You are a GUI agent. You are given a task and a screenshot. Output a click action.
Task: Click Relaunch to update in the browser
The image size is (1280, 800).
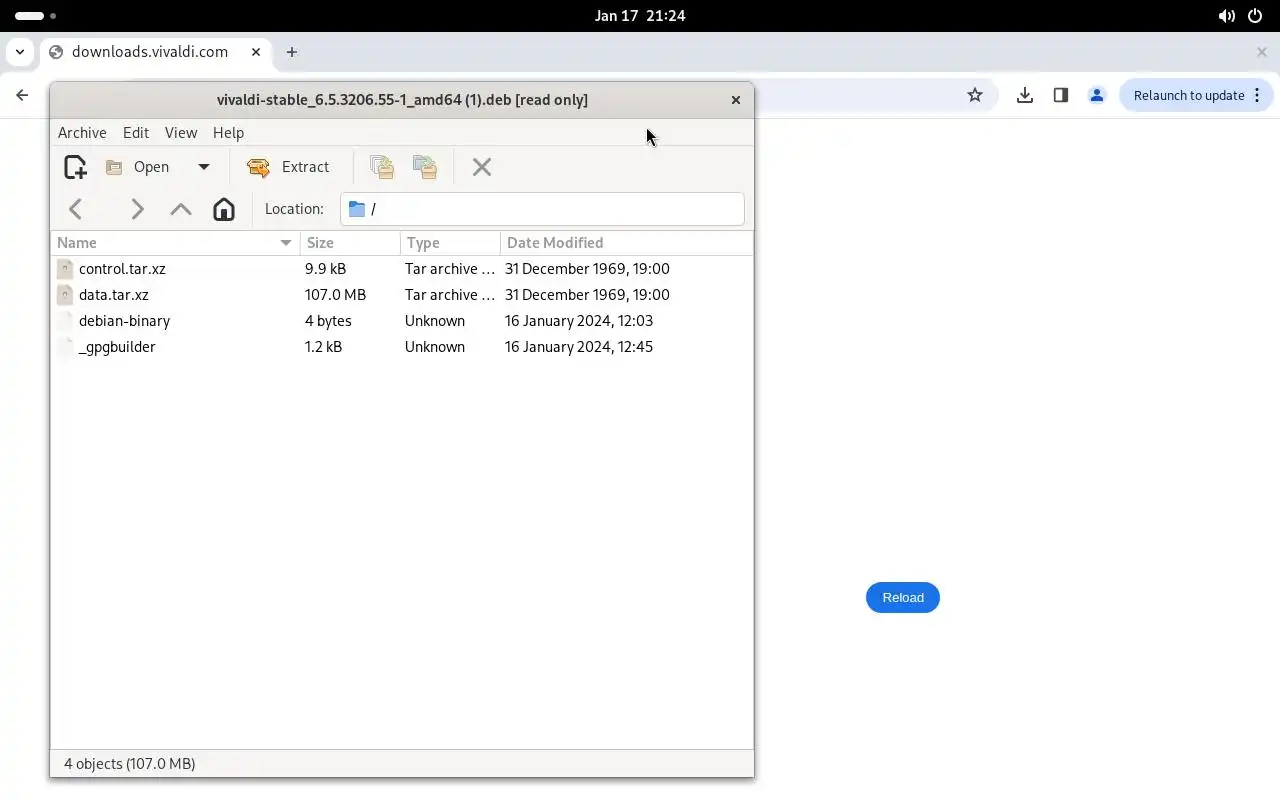pyautogui.click(x=1196, y=95)
